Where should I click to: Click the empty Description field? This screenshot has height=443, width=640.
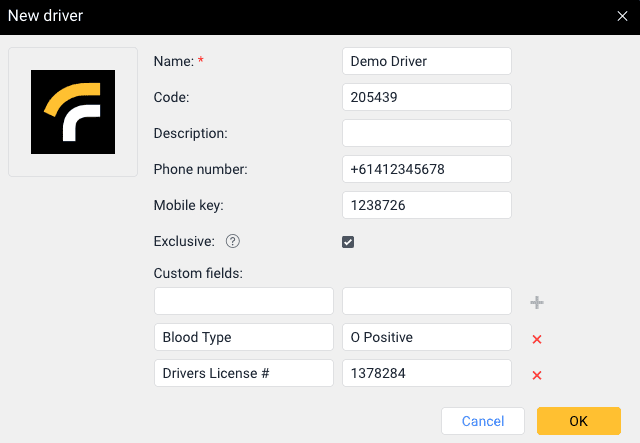point(426,133)
